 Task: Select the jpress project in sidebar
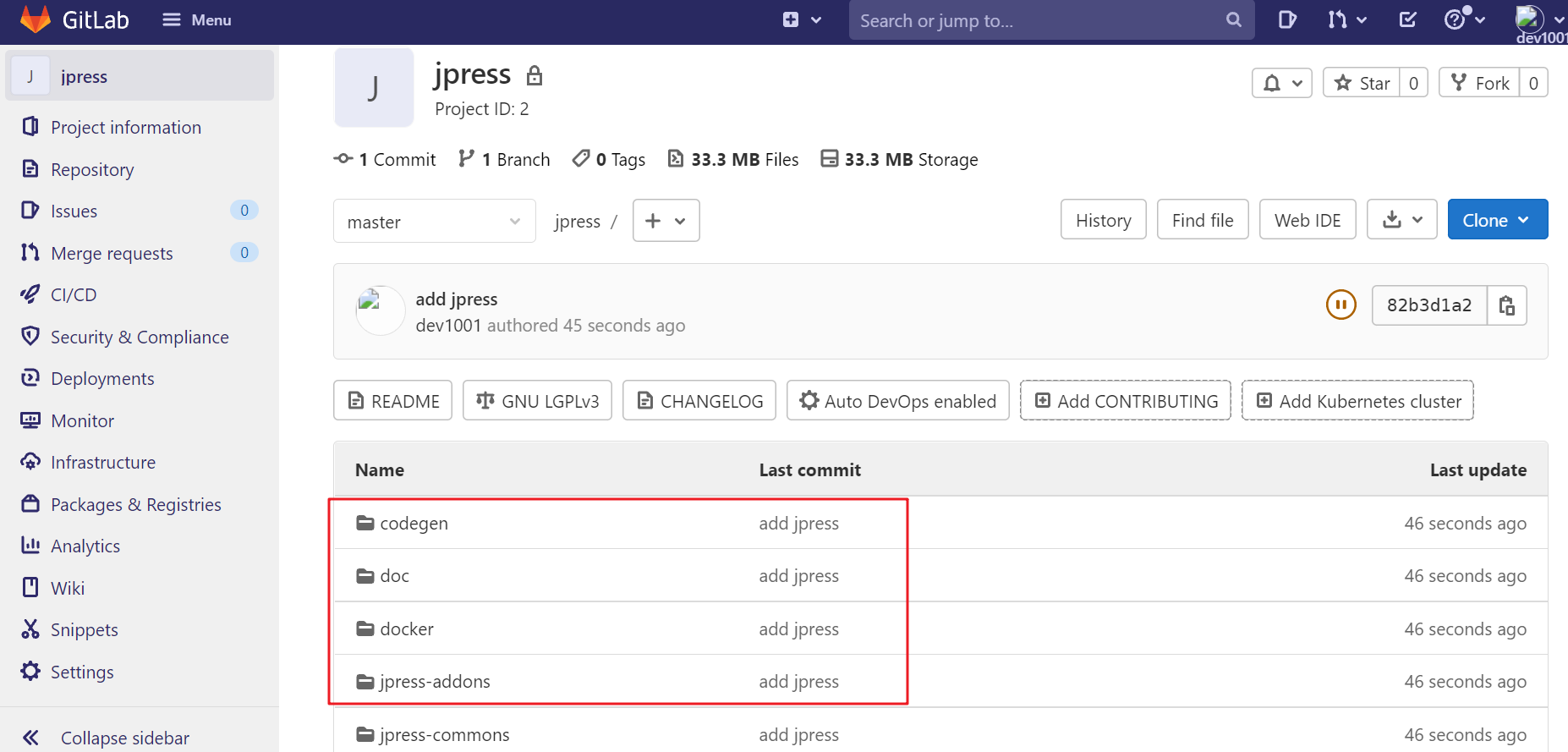(x=140, y=76)
